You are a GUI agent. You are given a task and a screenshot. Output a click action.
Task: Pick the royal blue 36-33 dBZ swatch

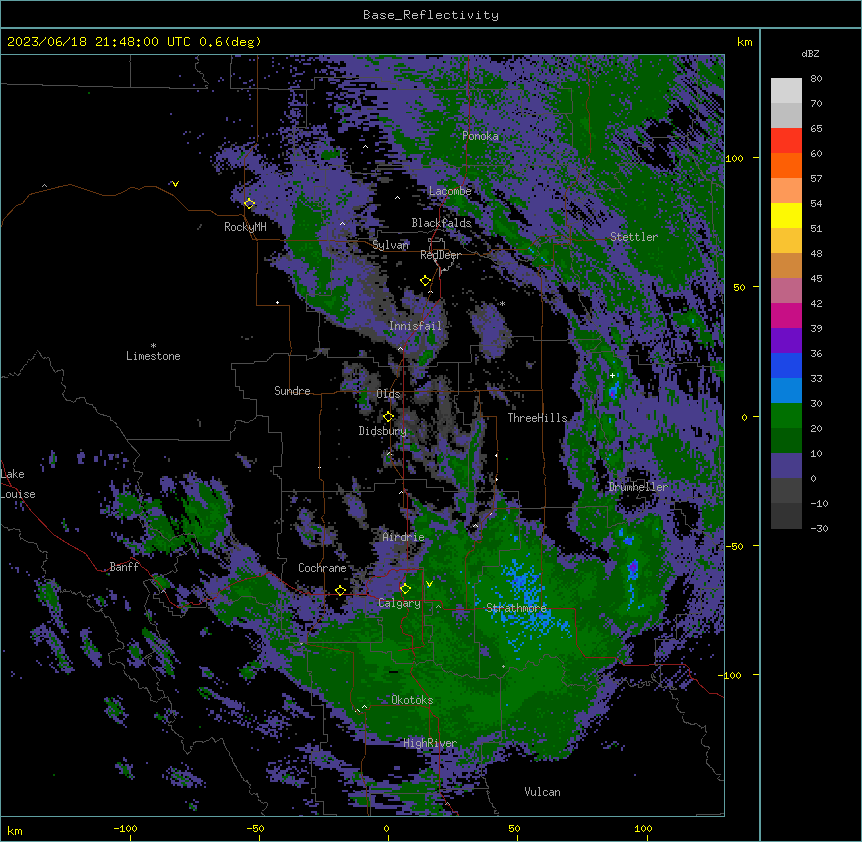(786, 365)
